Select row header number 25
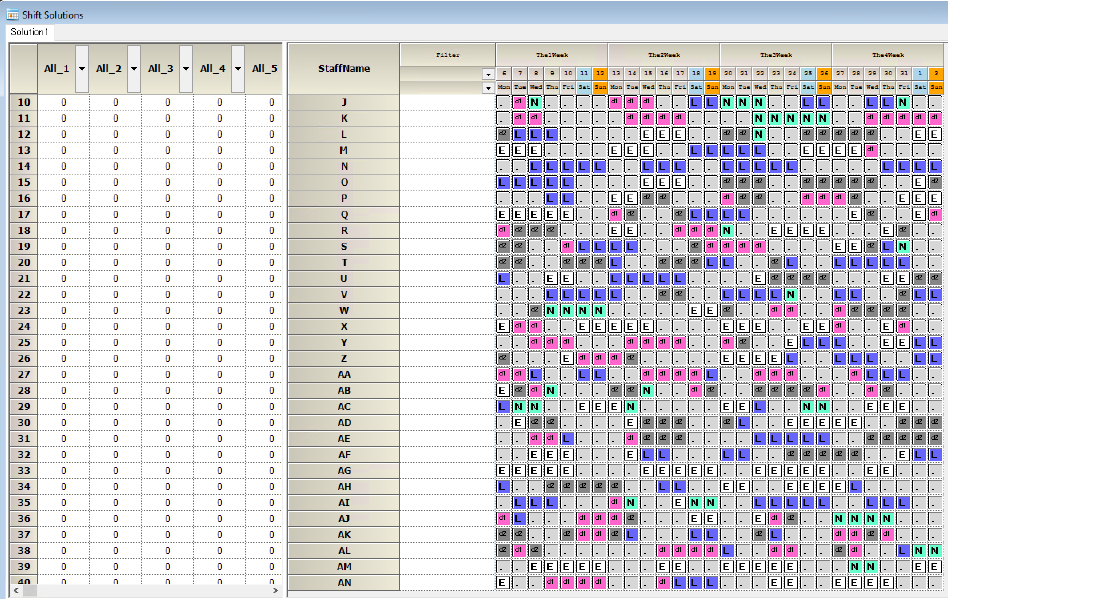The width and height of the screenshot is (1110, 599). (x=23, y=342)
